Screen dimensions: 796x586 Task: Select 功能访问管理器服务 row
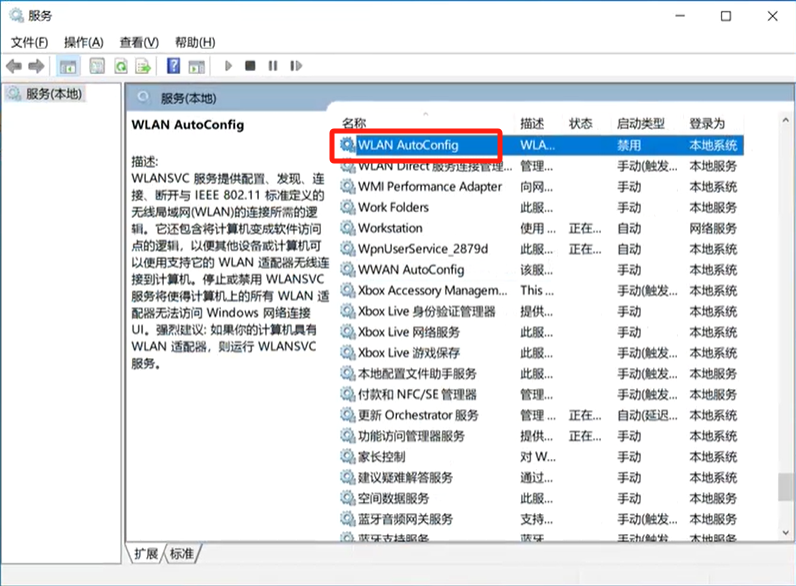tap(541, 436)
